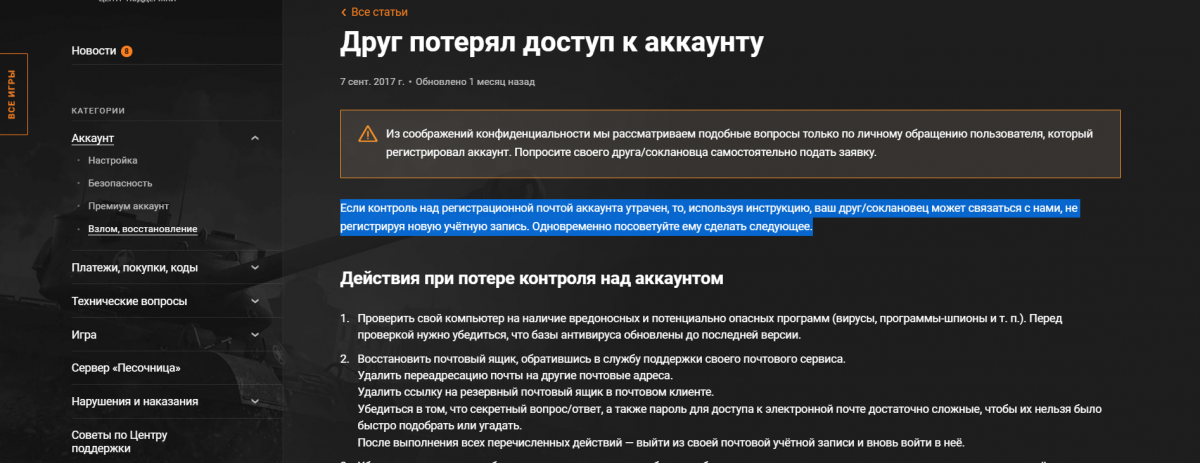Image resolution: width=1200 pixels, height=463 pixels.
Task: Click line «Удалить ссылку на резервный почтовый ящик»
Action: click(535, 391)
